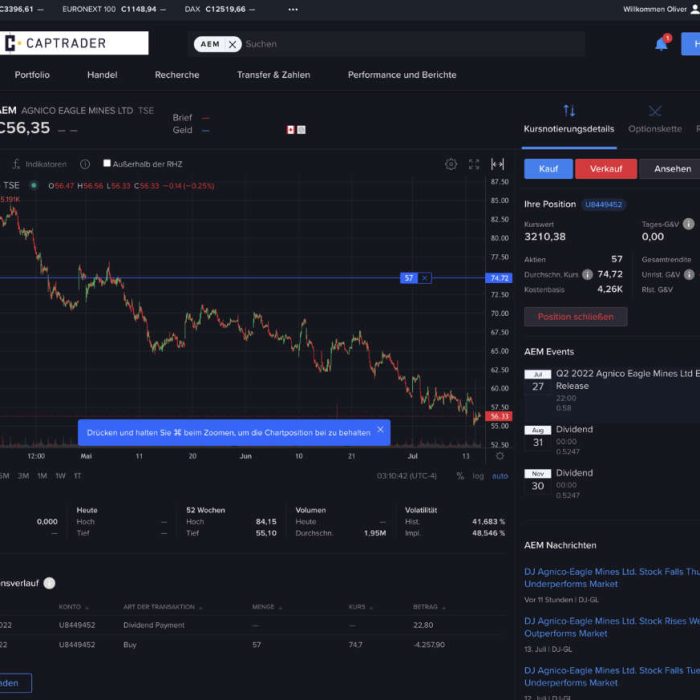The image size is (700, 700).
Task: Open the Portfolio menu
Action: click(x=32, y=75)
